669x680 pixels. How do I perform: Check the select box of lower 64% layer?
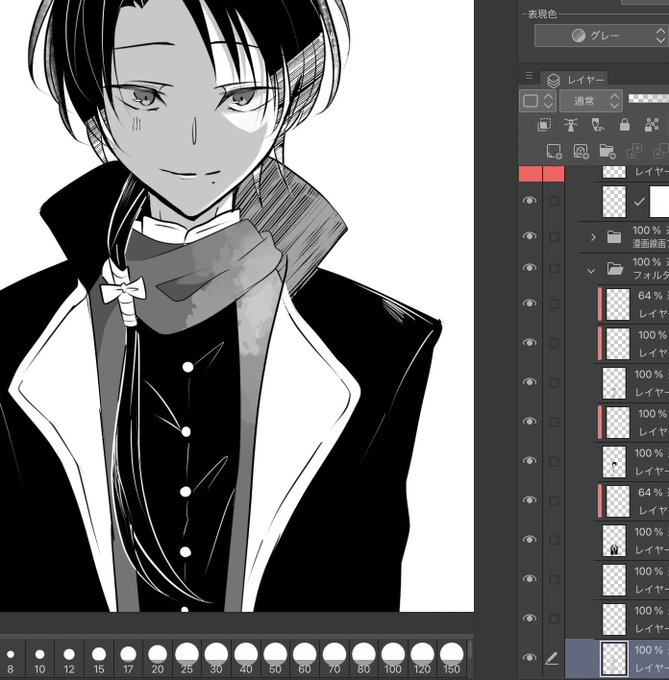[554, 500]
